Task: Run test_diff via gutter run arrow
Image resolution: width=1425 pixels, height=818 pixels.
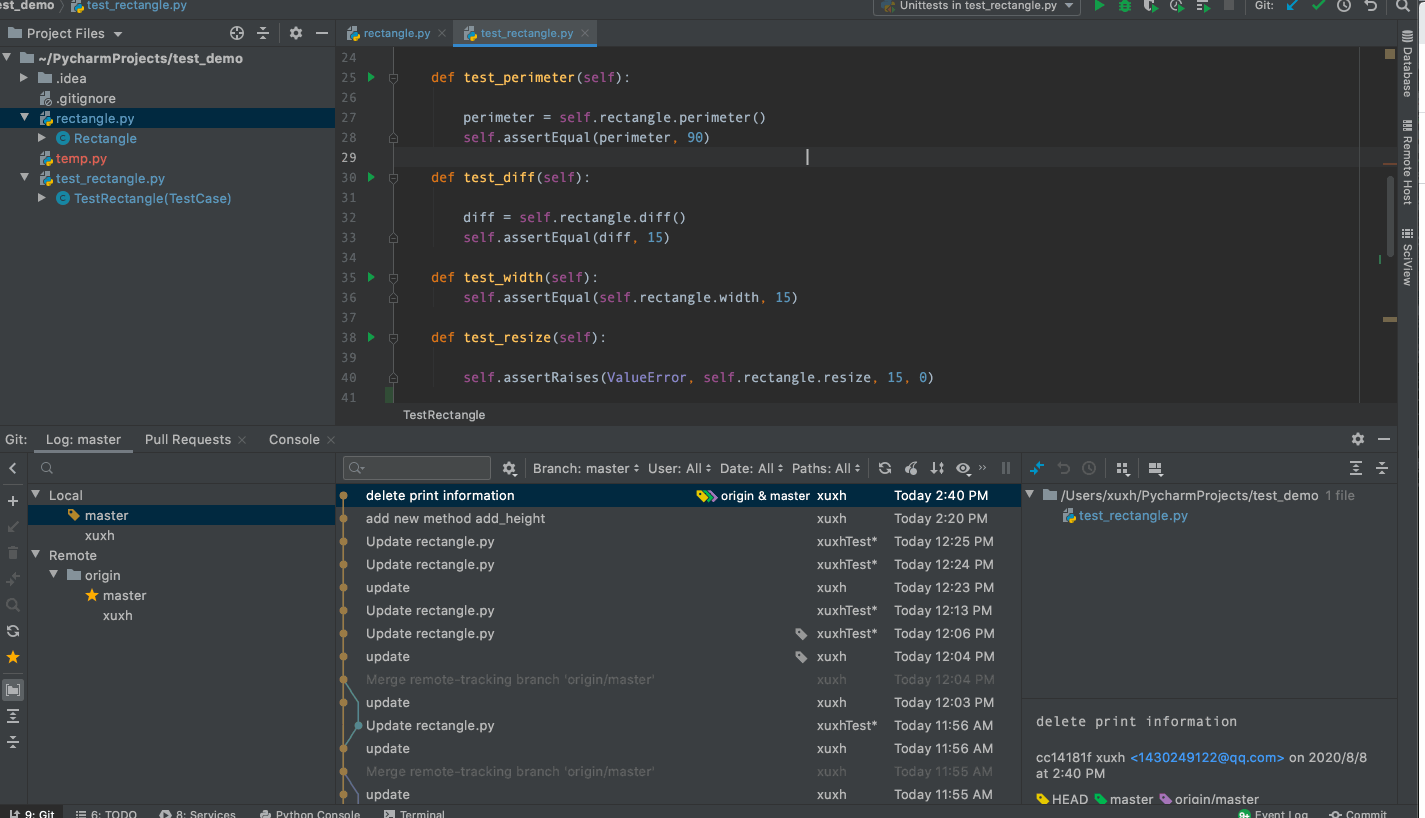Action: [x=371, y=177]
